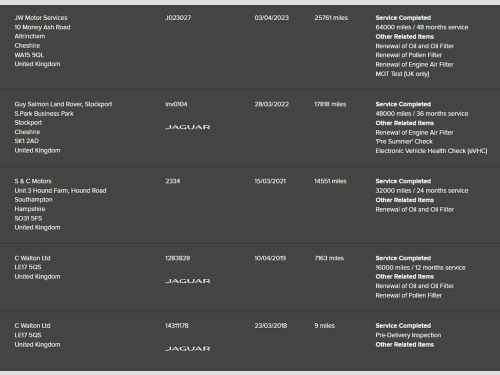Image resolution: width=500 pixels, height=375 pixels.
Task: Click the 64000 miles / 48 months service line
Action: [422, 27]
